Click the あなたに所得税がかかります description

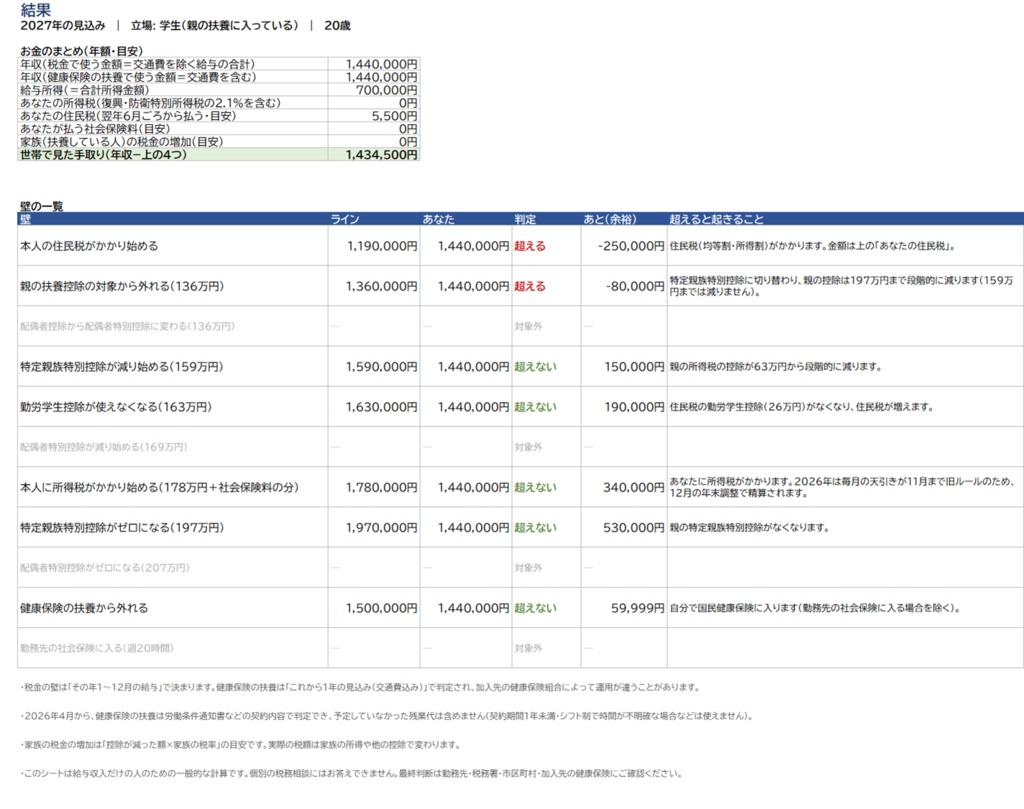click(x=842, y=487)
